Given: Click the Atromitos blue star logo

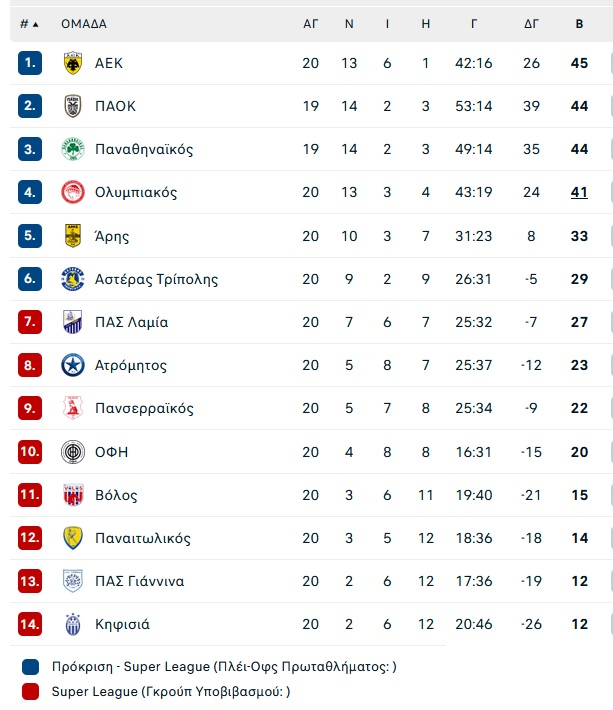Looking at the screenshot, I should click(x=72, y=365).
